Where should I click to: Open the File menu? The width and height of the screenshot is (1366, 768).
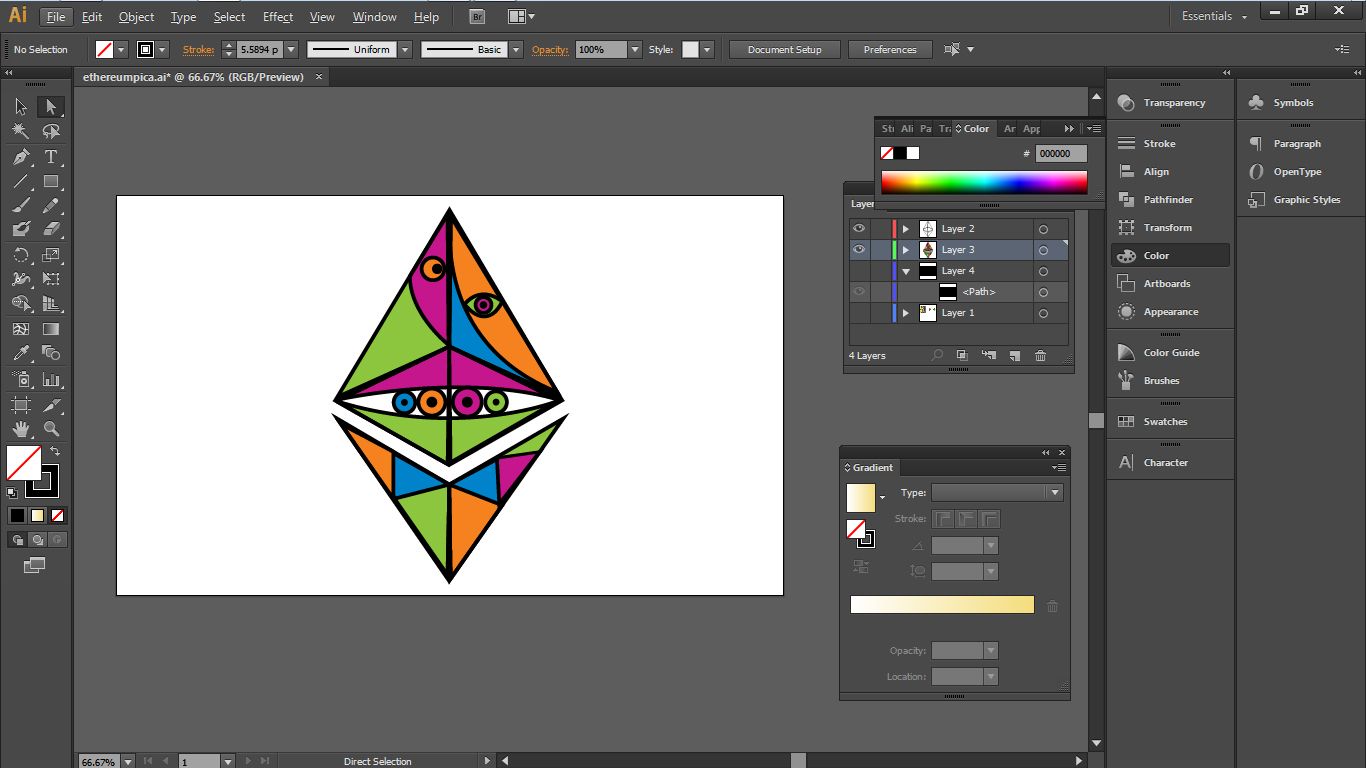coord(56,17)
